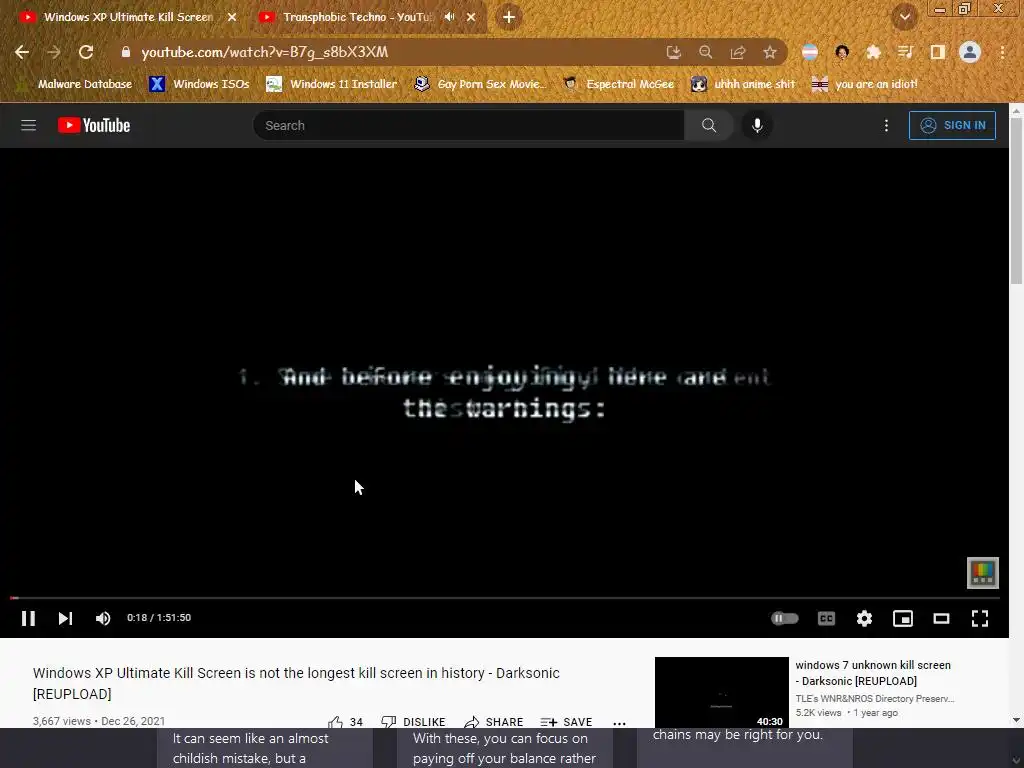
Task: Share this page via address bar icon
Action: tap(738, 52)
